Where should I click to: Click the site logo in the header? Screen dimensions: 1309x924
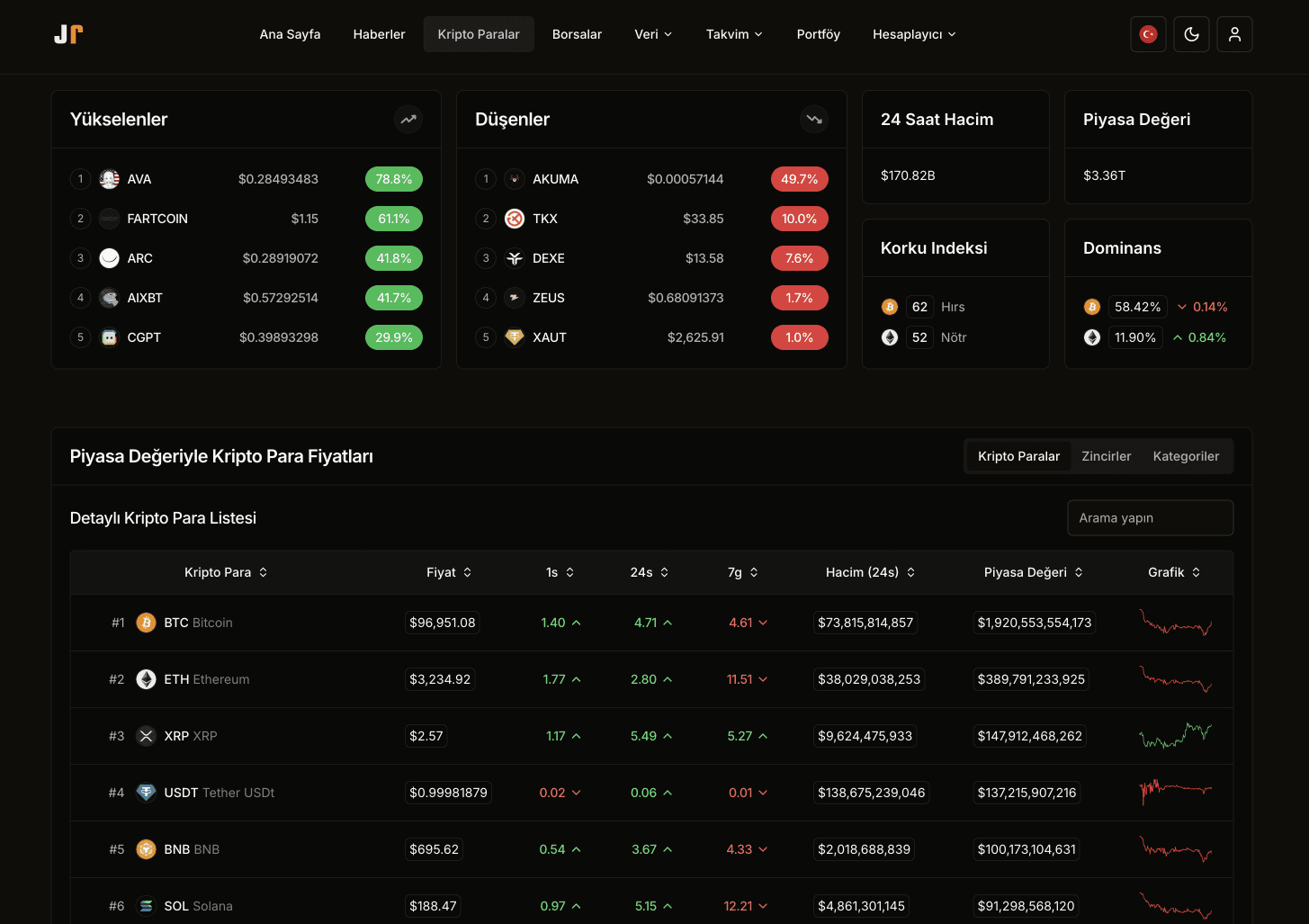(x=68, y=34)
